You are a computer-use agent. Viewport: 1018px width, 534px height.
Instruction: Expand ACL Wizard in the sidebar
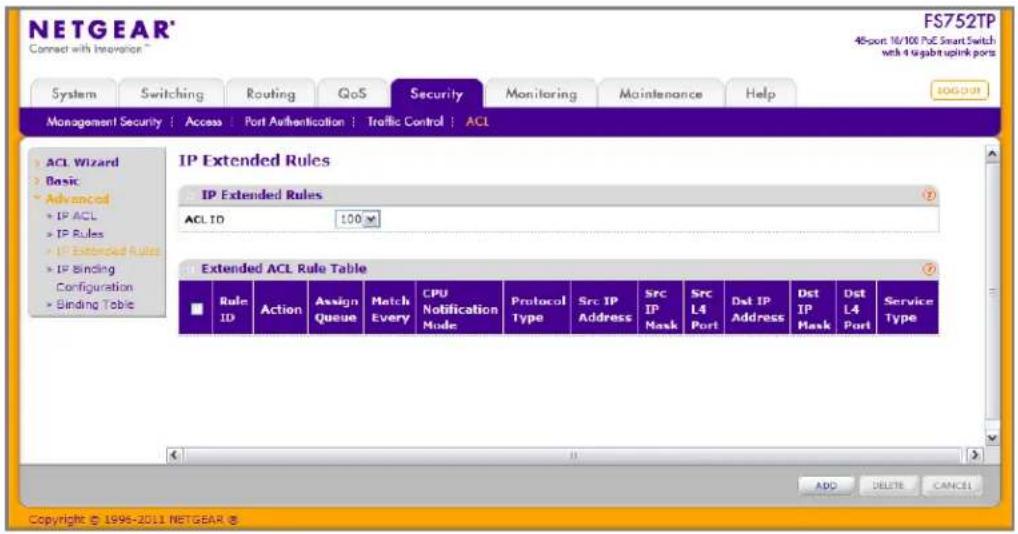82,162
